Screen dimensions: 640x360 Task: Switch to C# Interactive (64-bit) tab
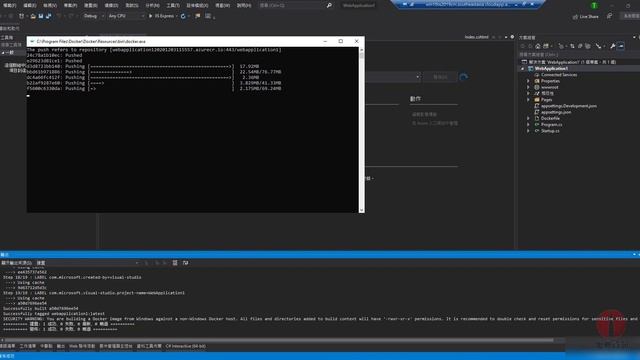(185, 346)
